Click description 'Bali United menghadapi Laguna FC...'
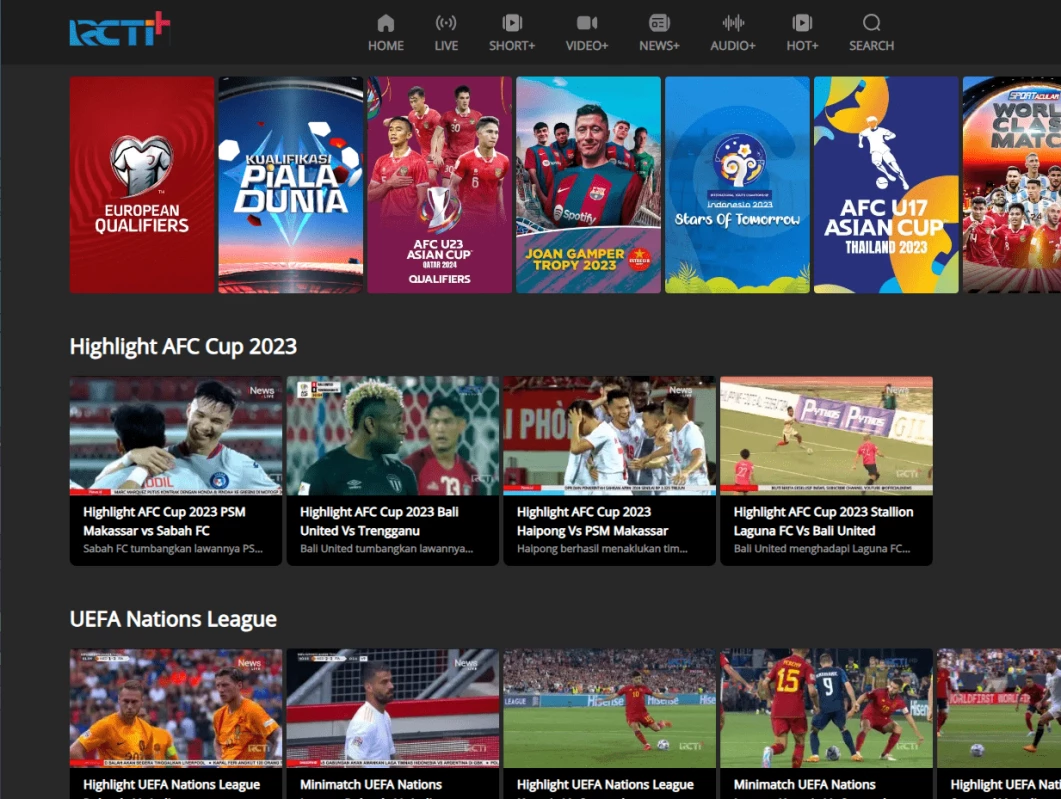This screenshot has height=799, width=1061. [822, 549]
